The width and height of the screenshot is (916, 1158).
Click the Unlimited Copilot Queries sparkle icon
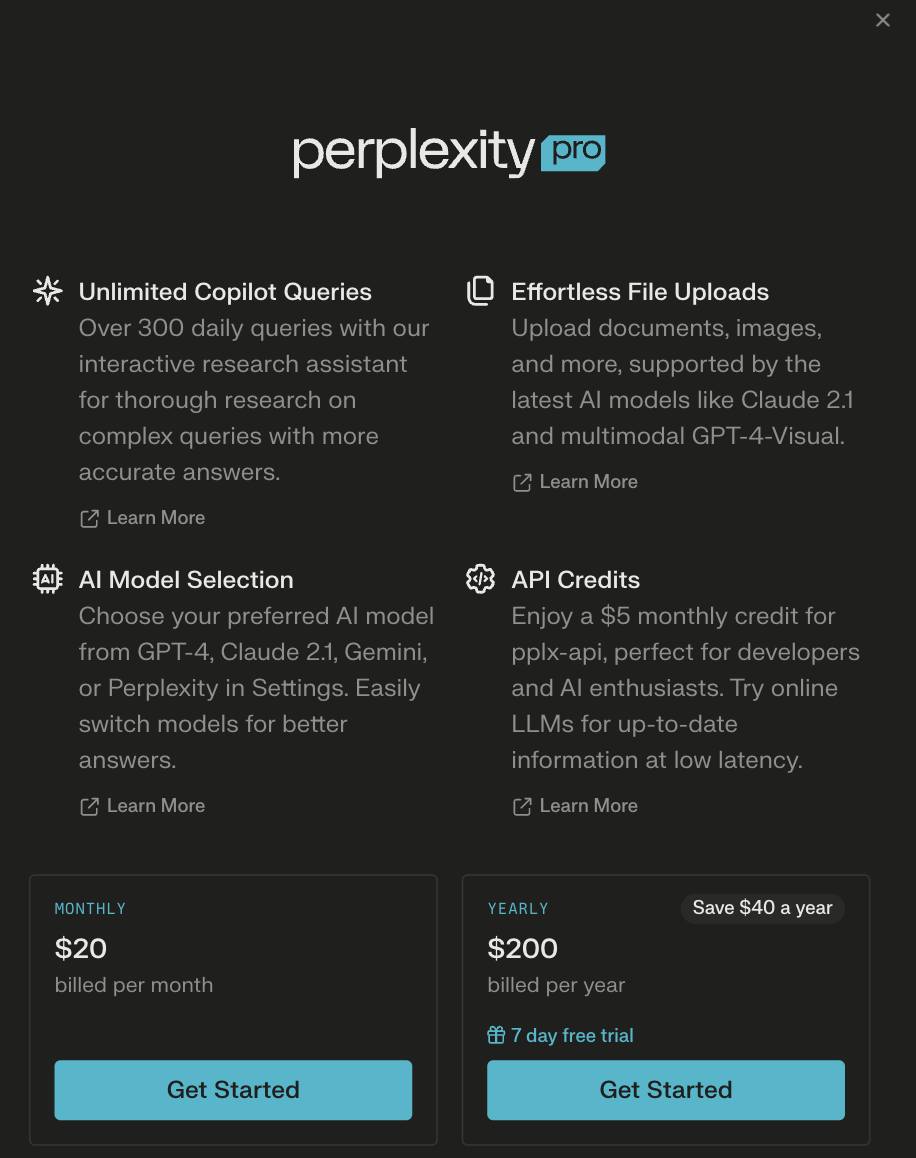click(47, 291)
